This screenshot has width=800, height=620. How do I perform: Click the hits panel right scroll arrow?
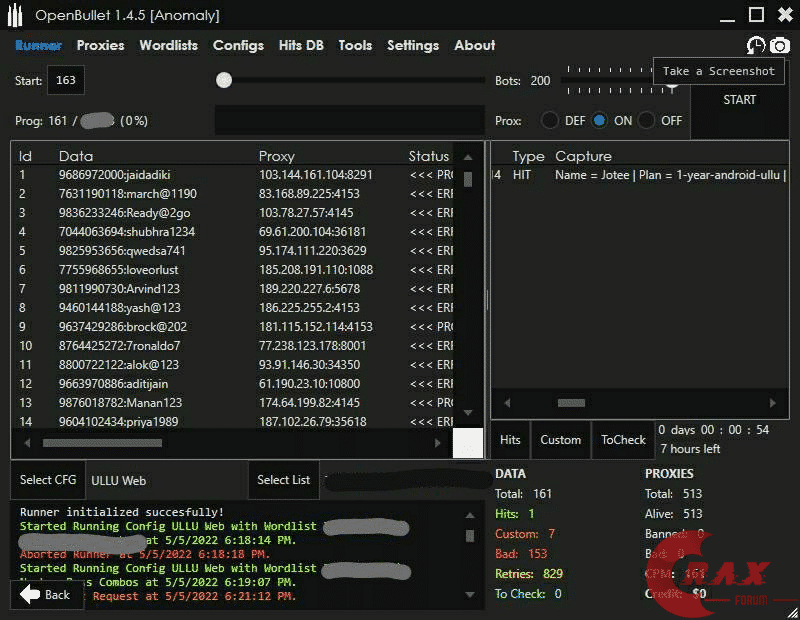772,403
